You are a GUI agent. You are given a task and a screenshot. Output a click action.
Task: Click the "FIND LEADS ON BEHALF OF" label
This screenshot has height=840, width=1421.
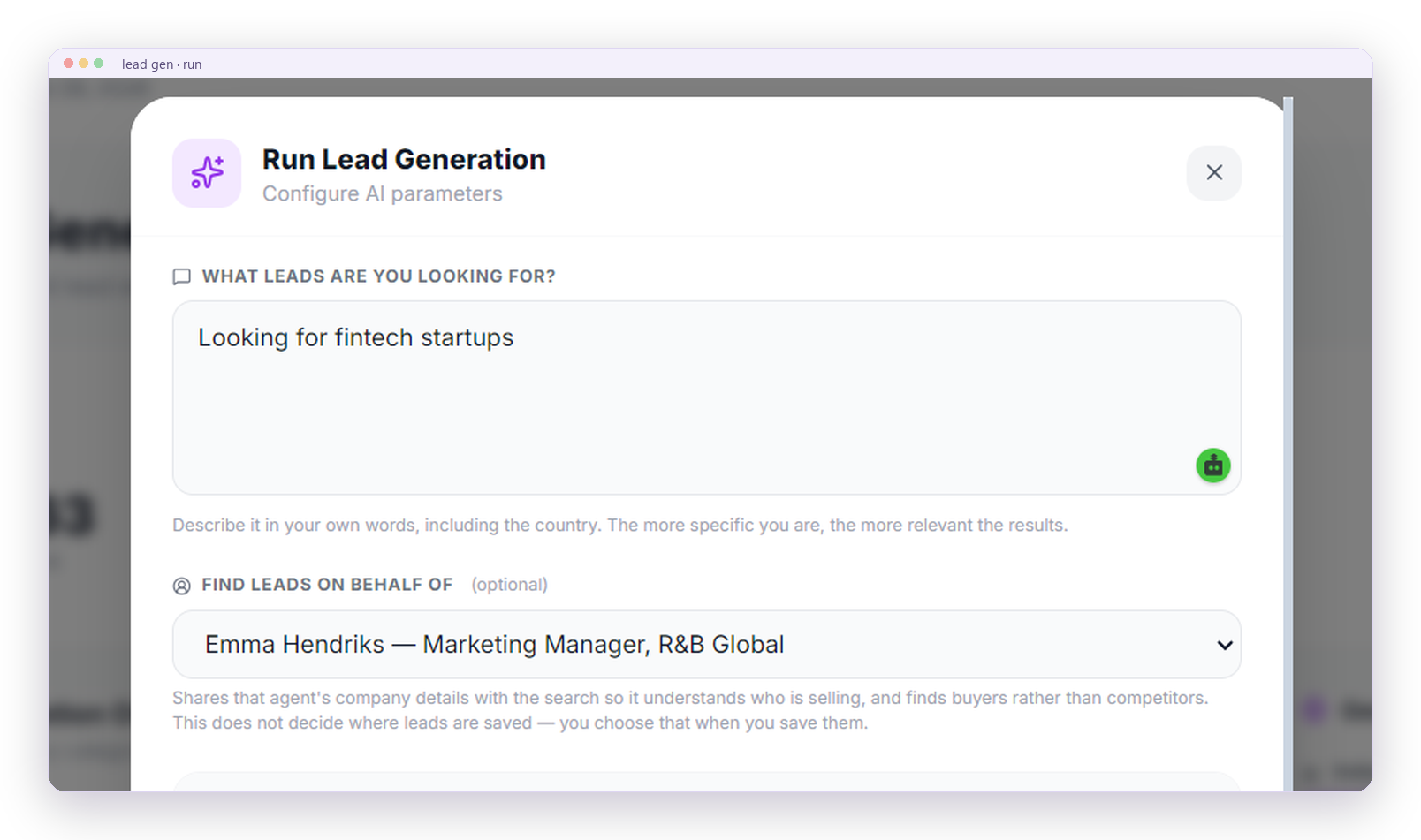327,585
